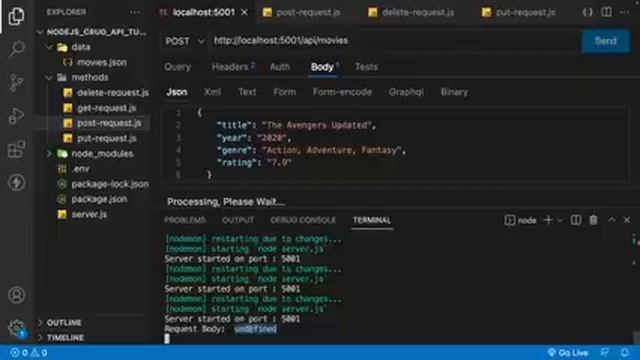Switch to the OUTPUT panel tab

pyautogui.click(x=238, y=220)
